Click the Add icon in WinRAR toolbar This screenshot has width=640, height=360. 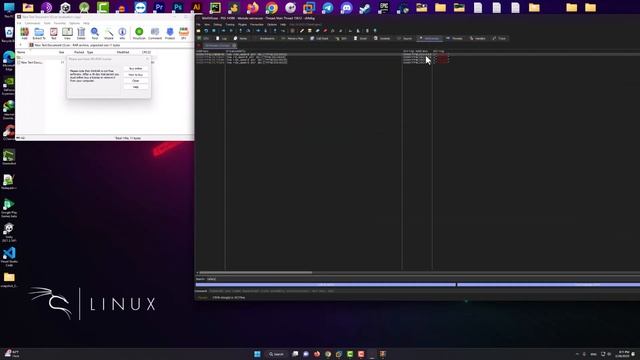pyautogui.click(x=24, y=33)
